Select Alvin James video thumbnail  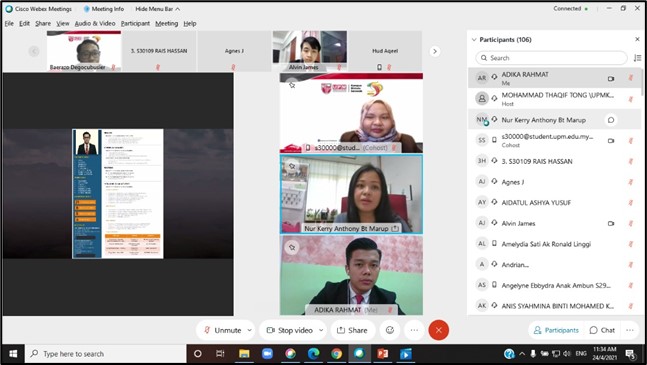tap(309, 51)
